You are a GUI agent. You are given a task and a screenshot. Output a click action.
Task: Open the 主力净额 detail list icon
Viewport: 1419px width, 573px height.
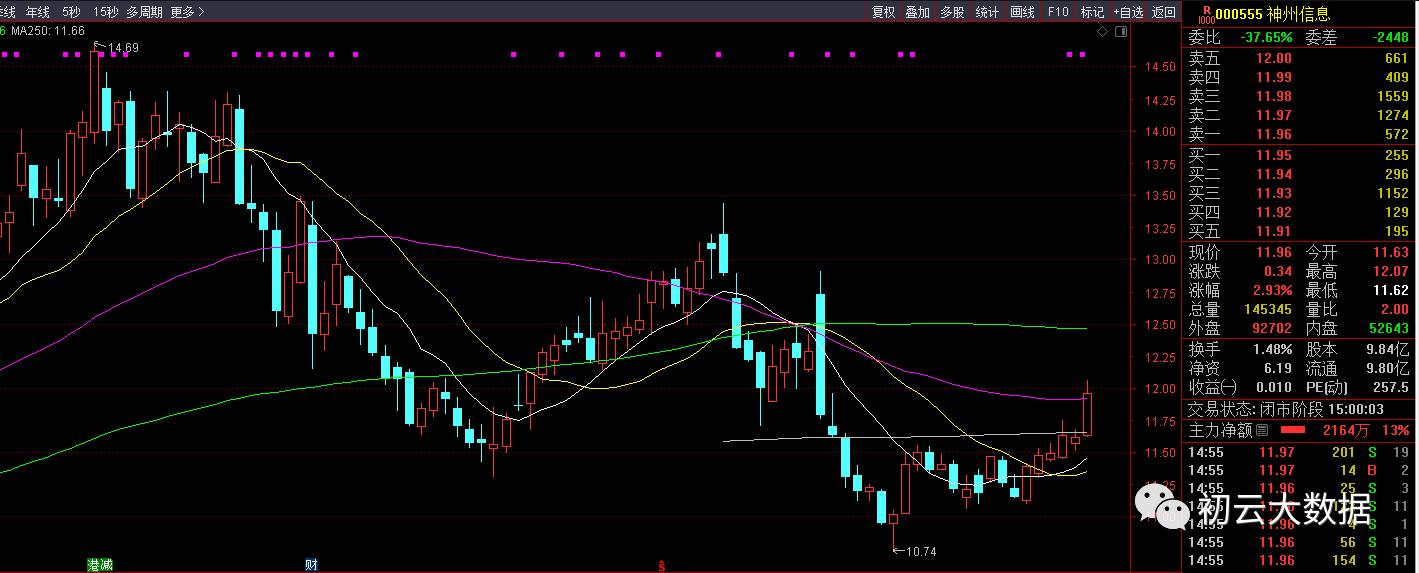(1261, 431)
